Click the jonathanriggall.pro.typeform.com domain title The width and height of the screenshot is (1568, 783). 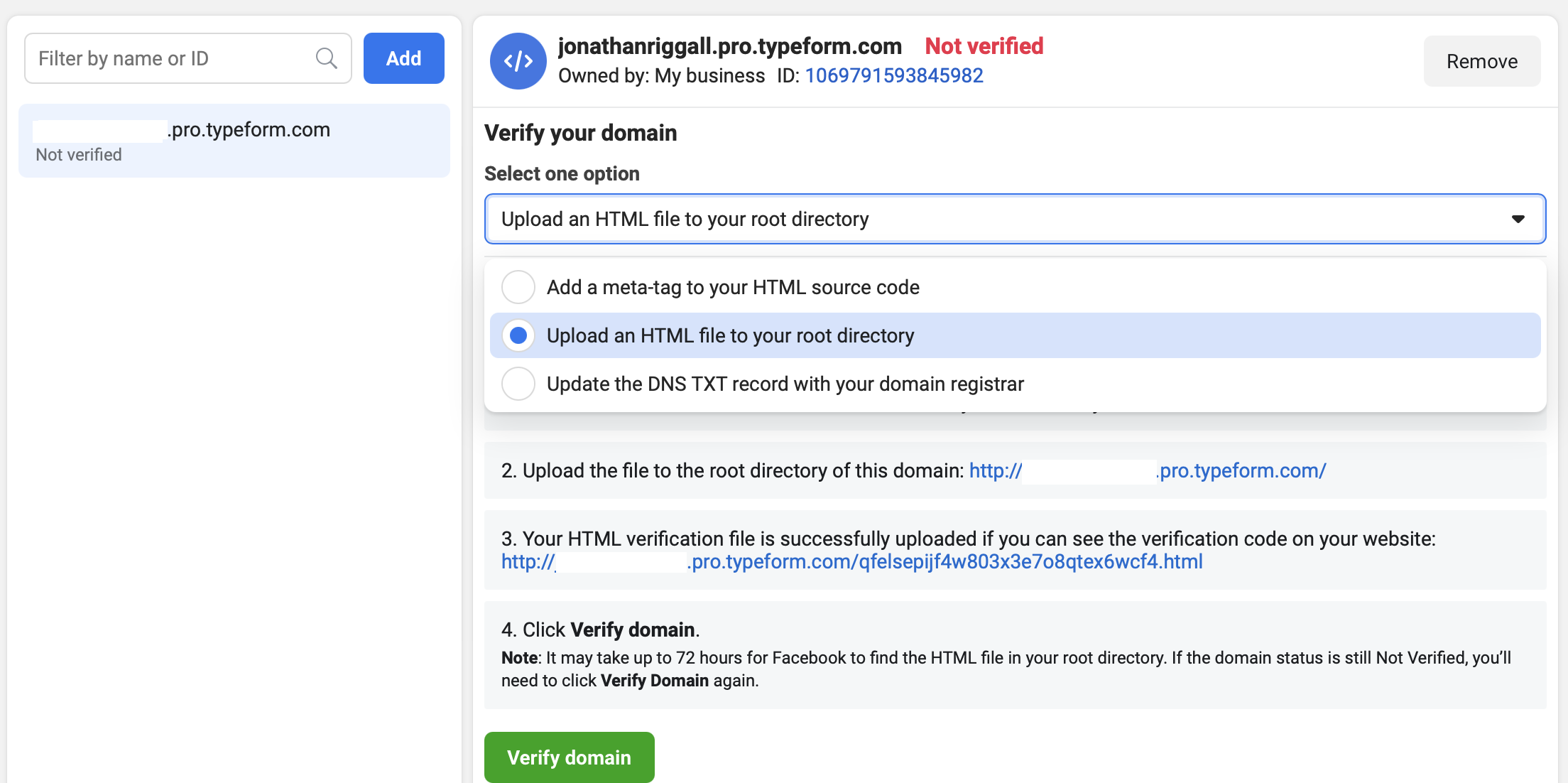coord(730,46)
